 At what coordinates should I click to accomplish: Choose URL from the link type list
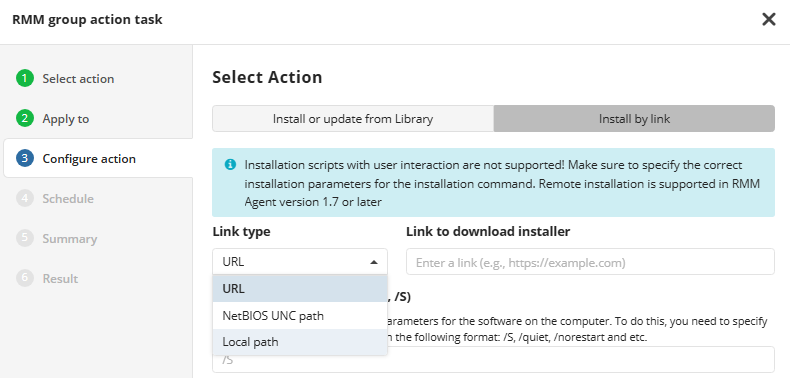(300, 289)
